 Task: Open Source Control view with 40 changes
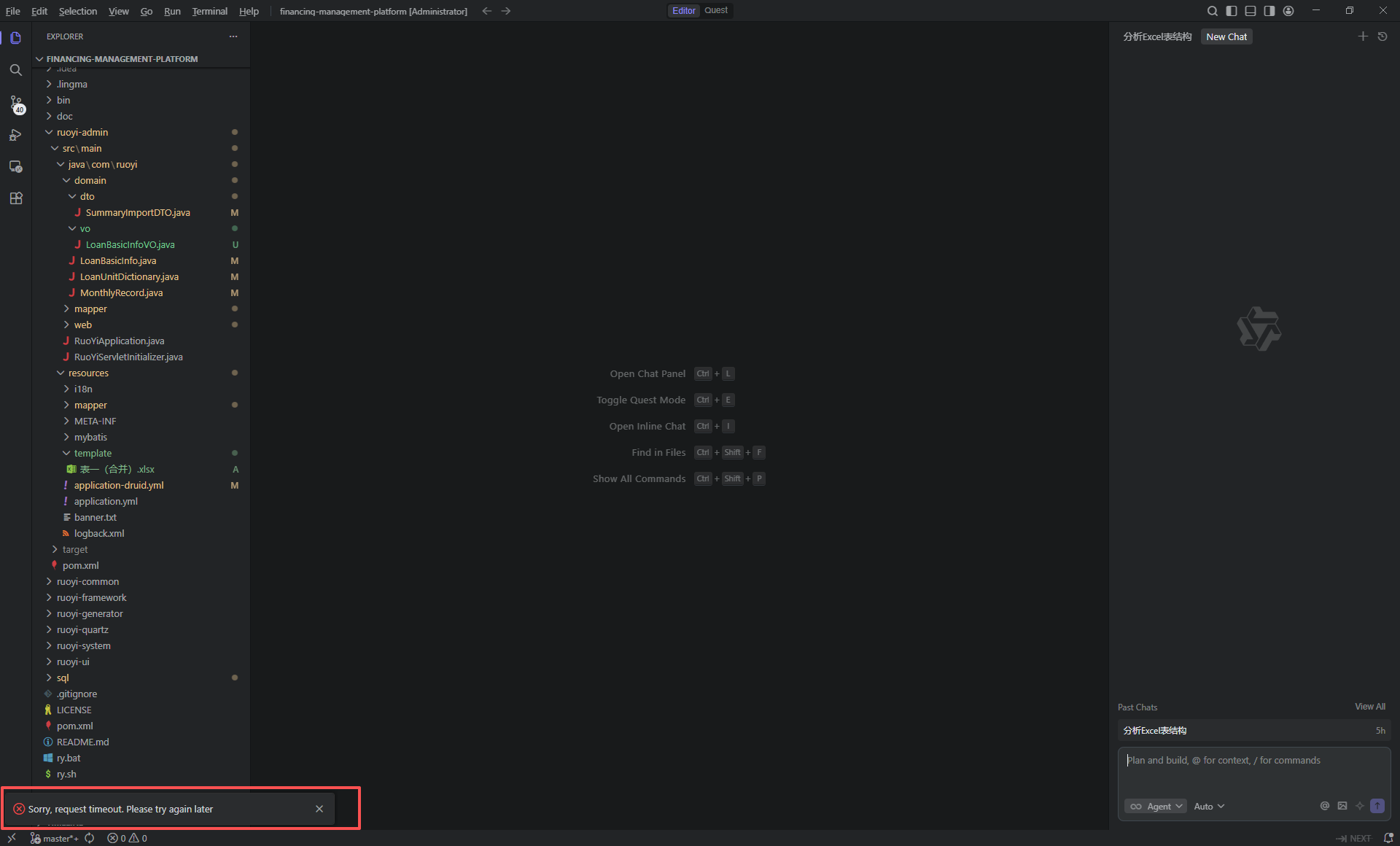coord(16,104)
